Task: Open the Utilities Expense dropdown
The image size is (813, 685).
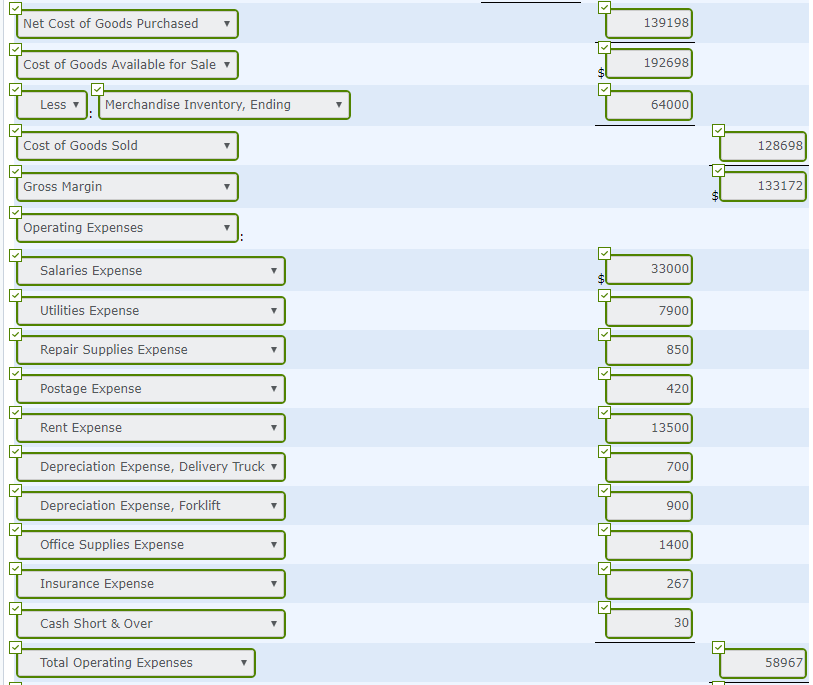Action: click(150, 311)
